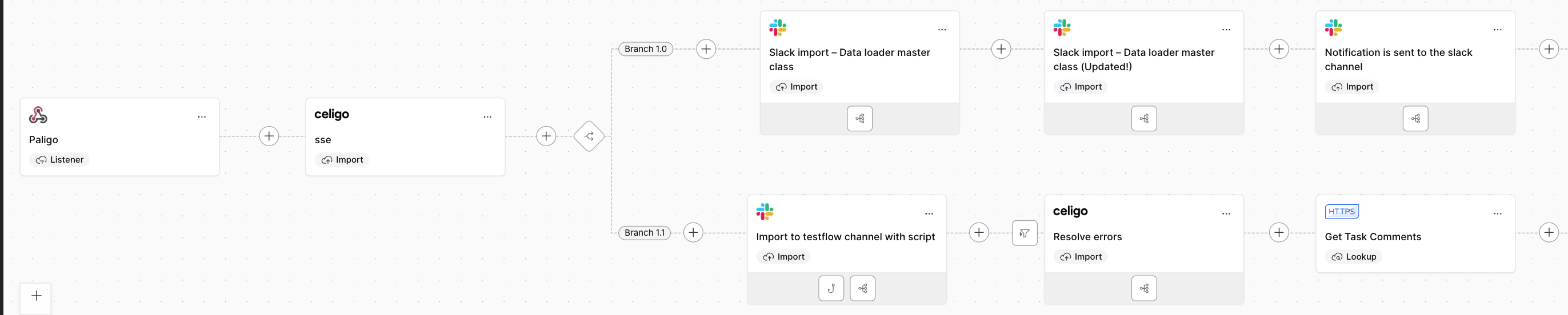Open mapping icon under Resolve errors step
The image size is (1568, 315).
(1144, 288)
